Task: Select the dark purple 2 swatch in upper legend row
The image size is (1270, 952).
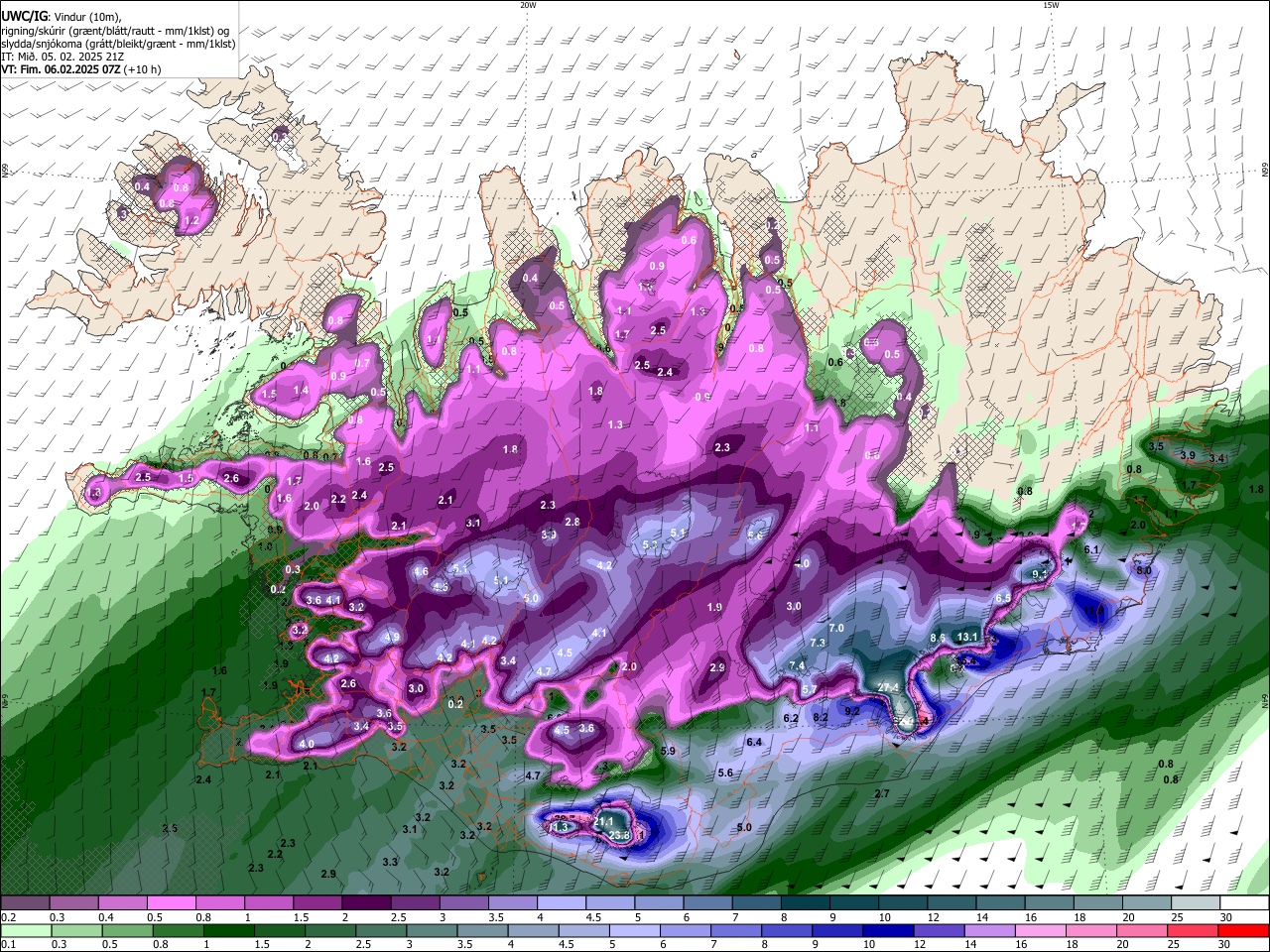Action: tap(366, 902)
